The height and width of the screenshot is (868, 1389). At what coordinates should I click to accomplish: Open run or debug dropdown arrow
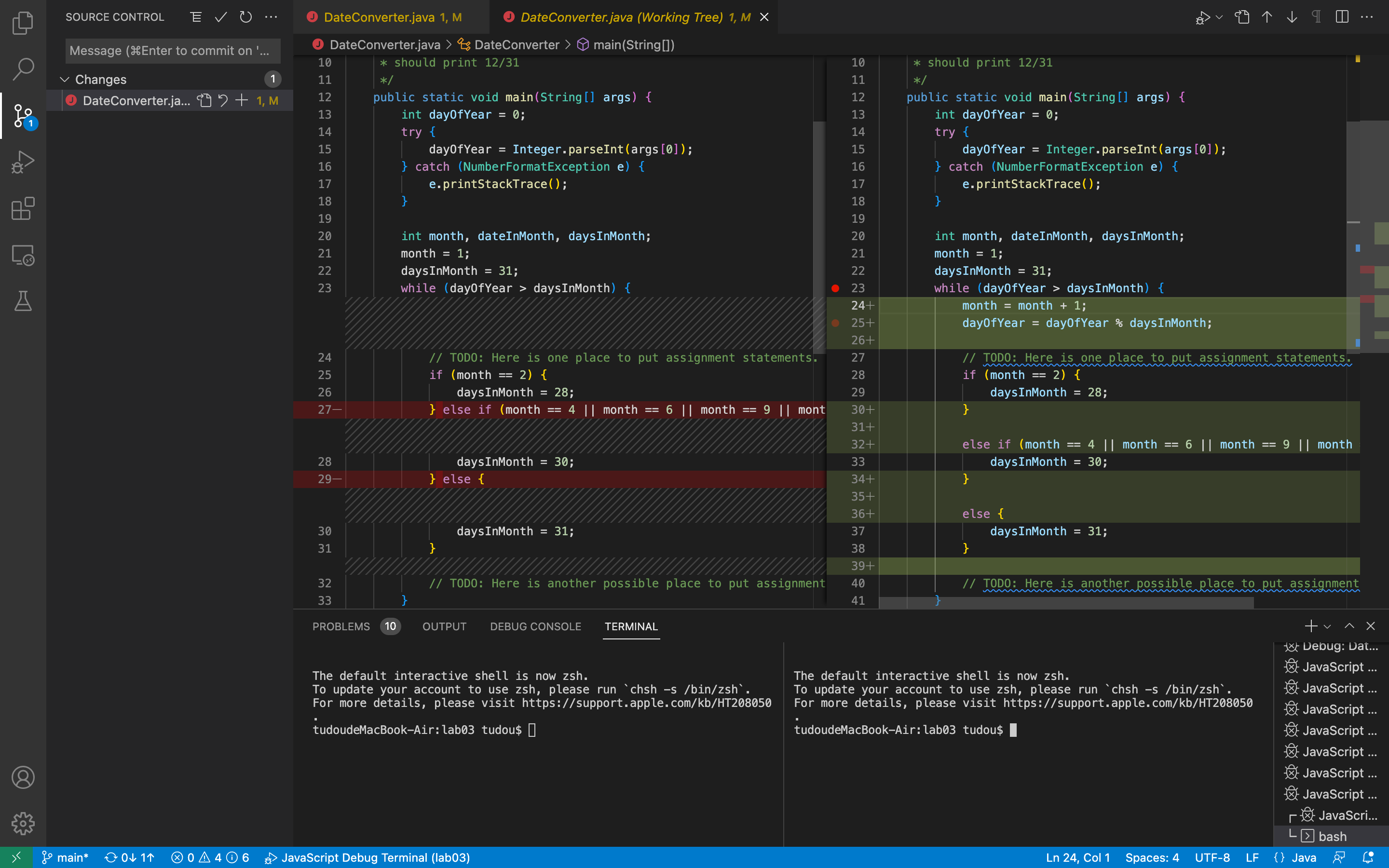click(x=1219, y=17)
